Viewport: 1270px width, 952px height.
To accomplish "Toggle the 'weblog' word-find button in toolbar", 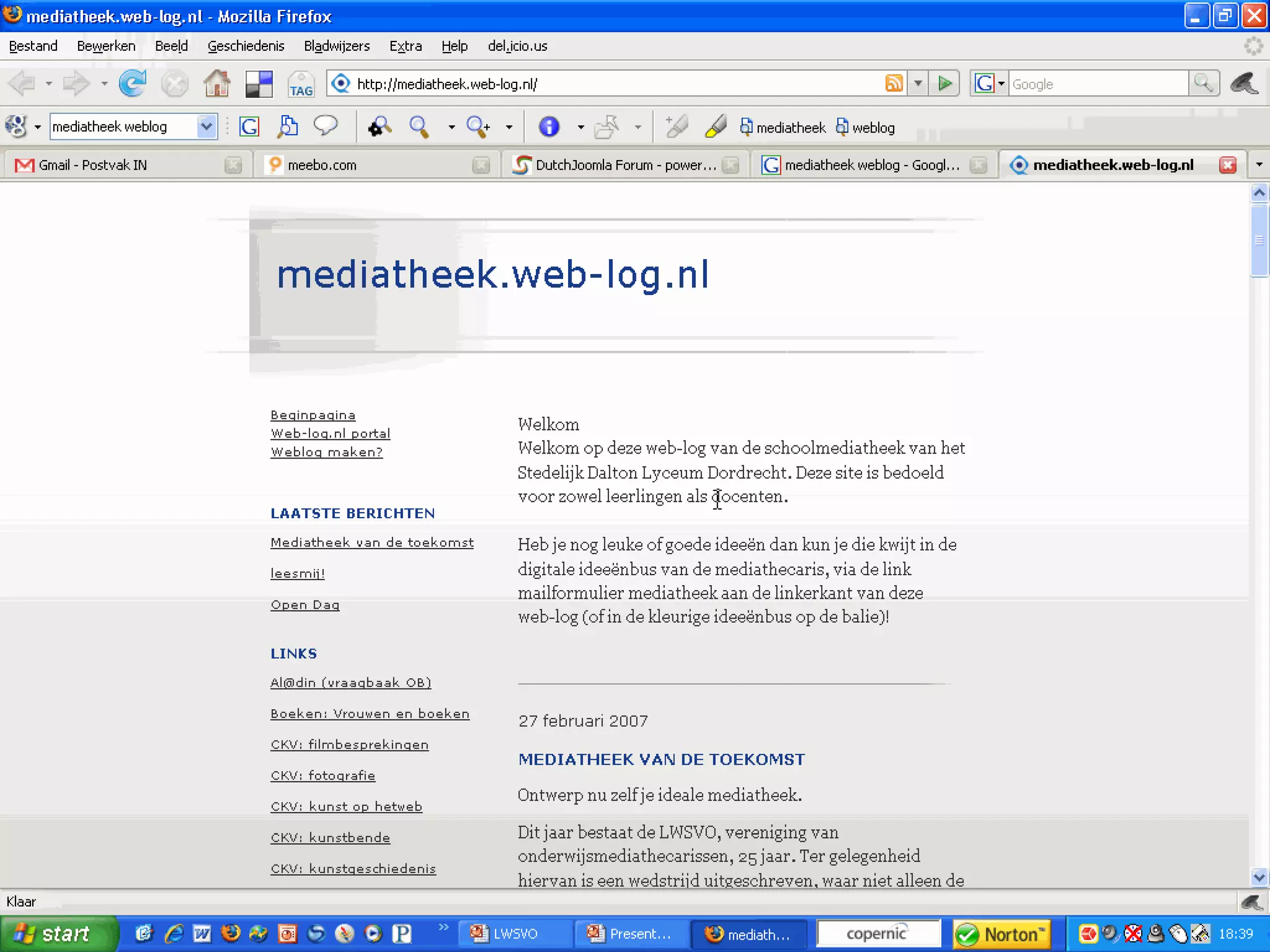I will pyautogui.click(x=866, y=128).
